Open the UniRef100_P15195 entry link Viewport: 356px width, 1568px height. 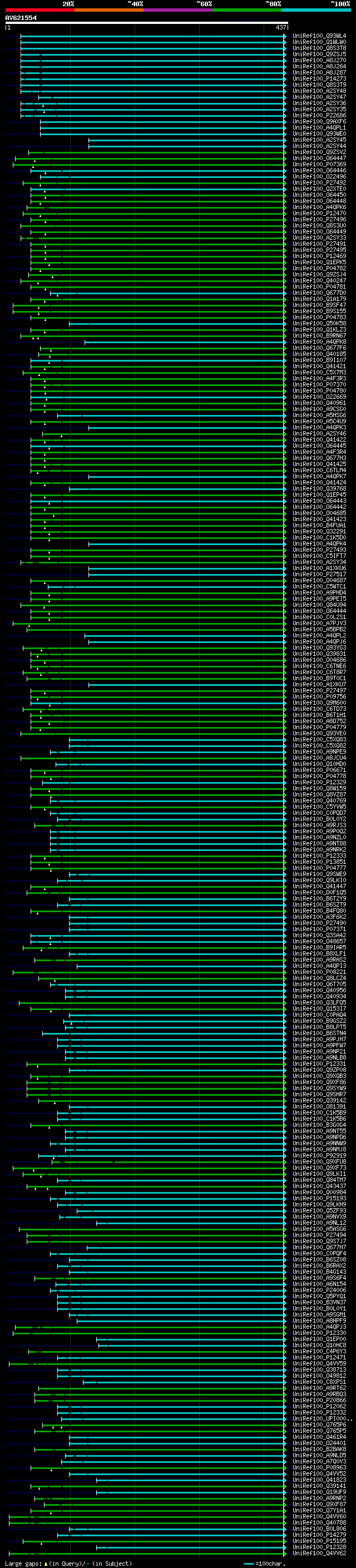point(319,1541)
